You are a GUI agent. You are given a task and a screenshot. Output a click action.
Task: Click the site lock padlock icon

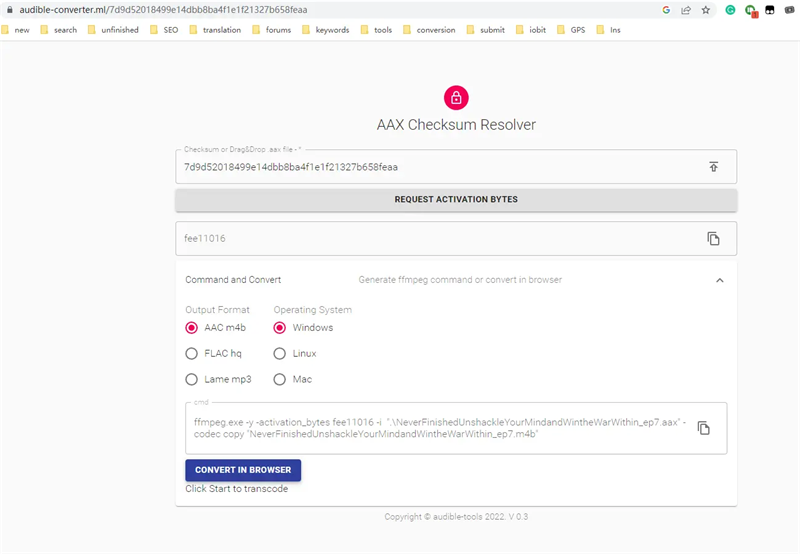pos(9,10)
